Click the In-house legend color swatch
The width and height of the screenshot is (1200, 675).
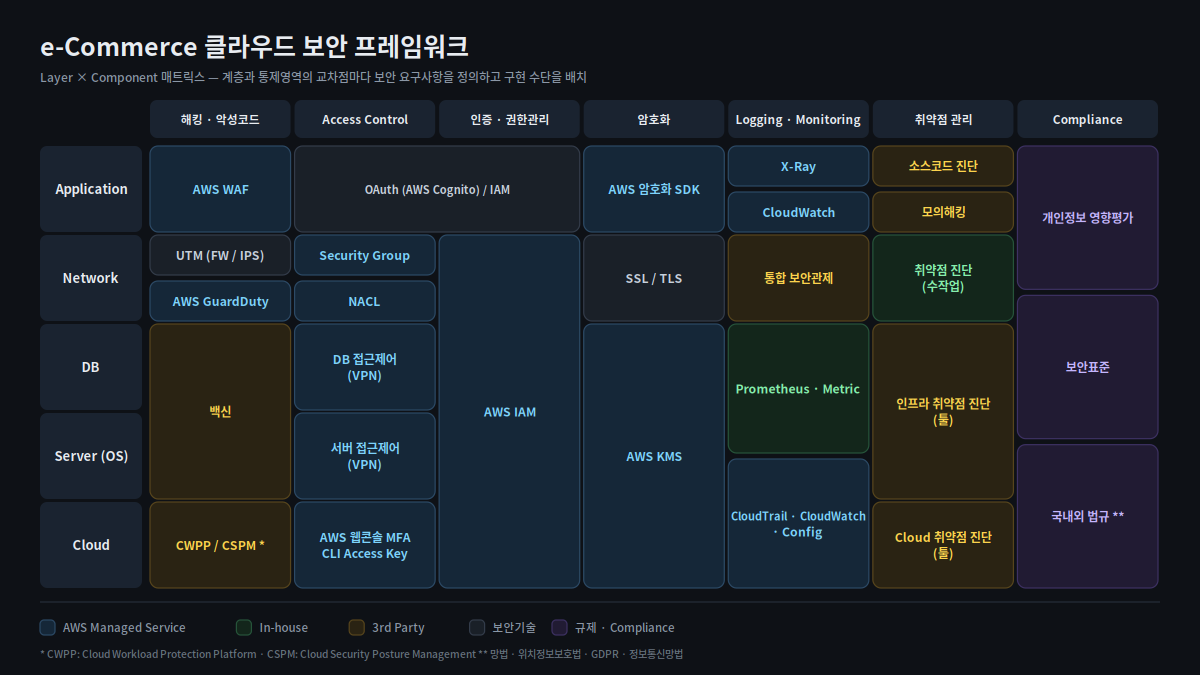[244, 628]
